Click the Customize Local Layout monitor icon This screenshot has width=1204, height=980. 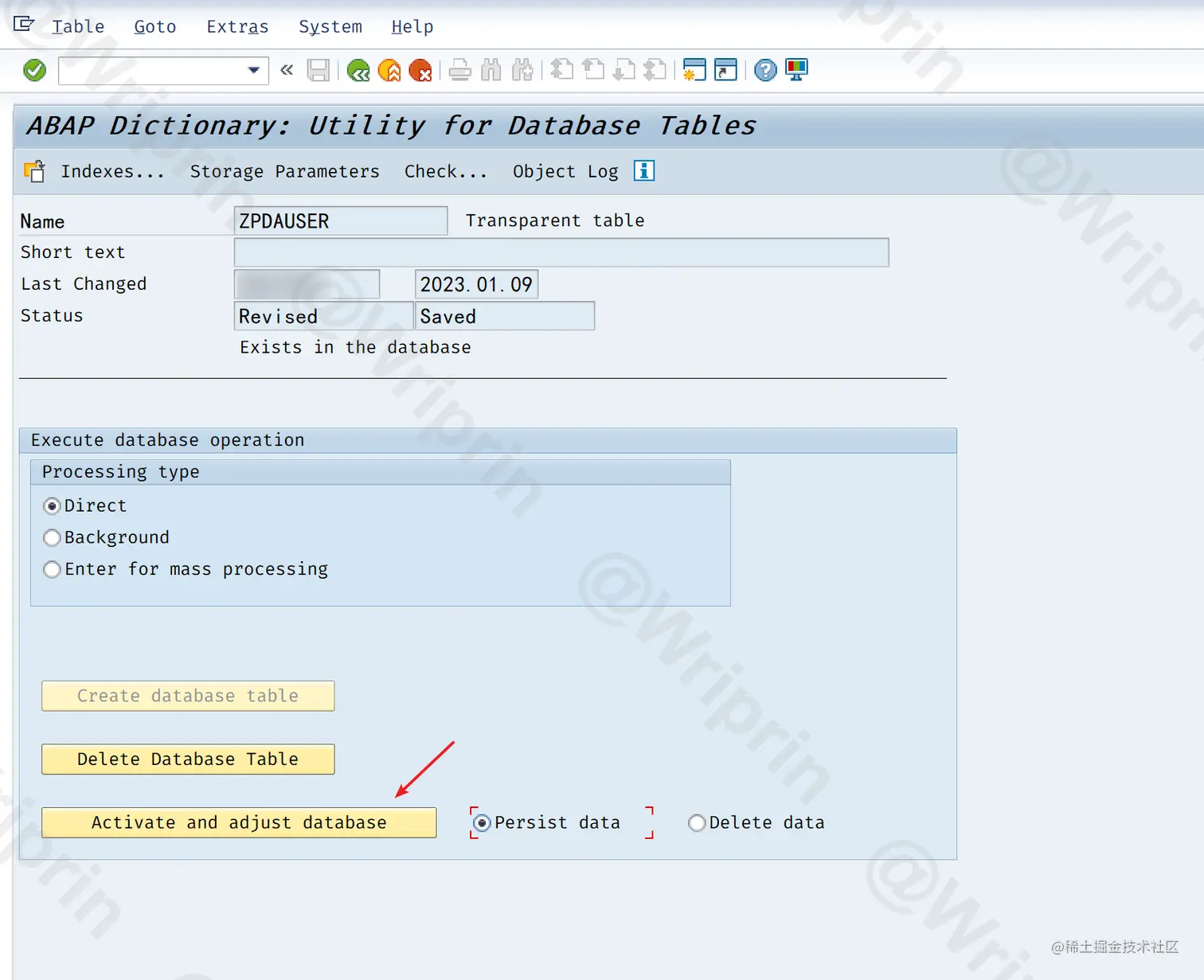[796, 70]
